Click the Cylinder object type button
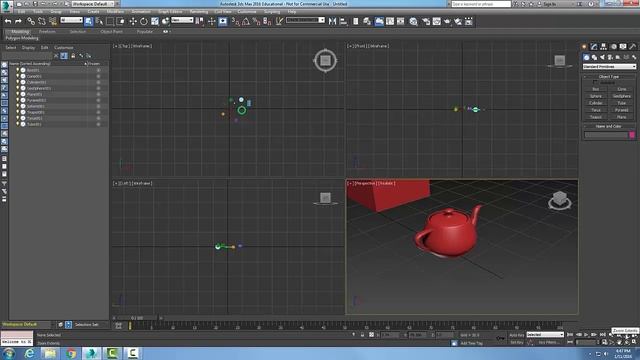 596,103
